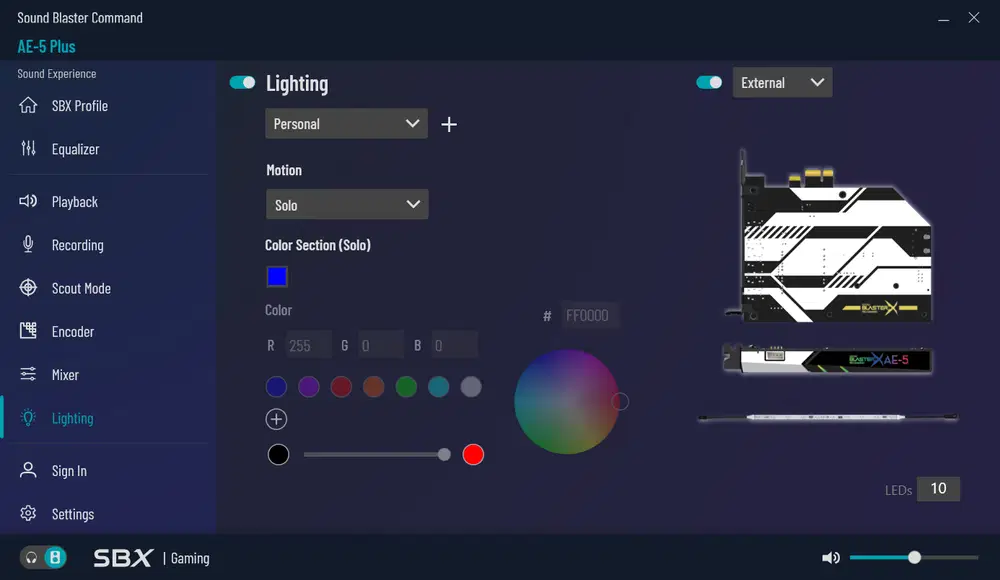Toggle headphone/speaker output switch
The width and height of the screenshot is (1000, 580).
point(43,558)
